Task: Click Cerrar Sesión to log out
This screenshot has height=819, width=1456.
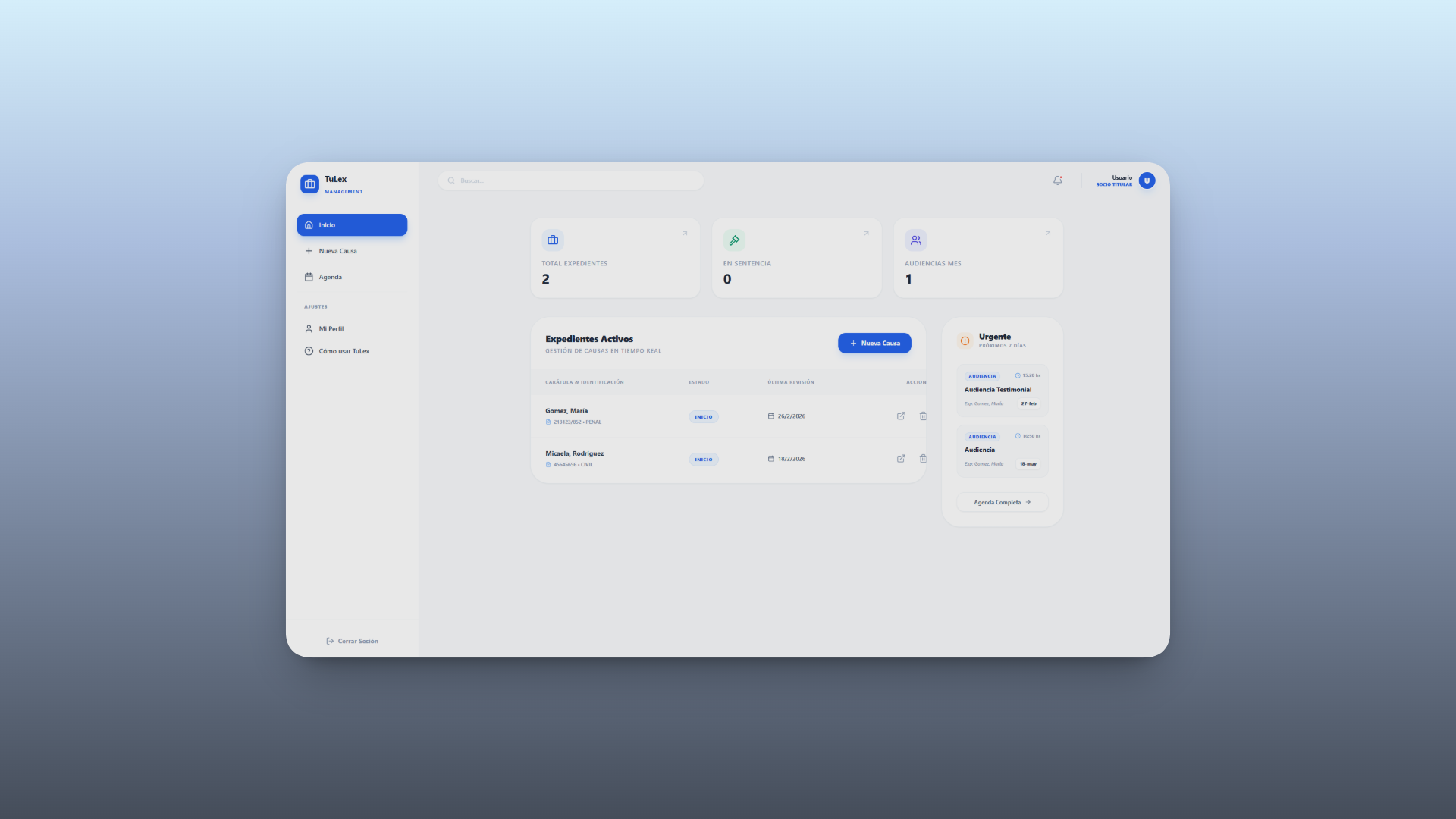Action: tap(352, 641)
